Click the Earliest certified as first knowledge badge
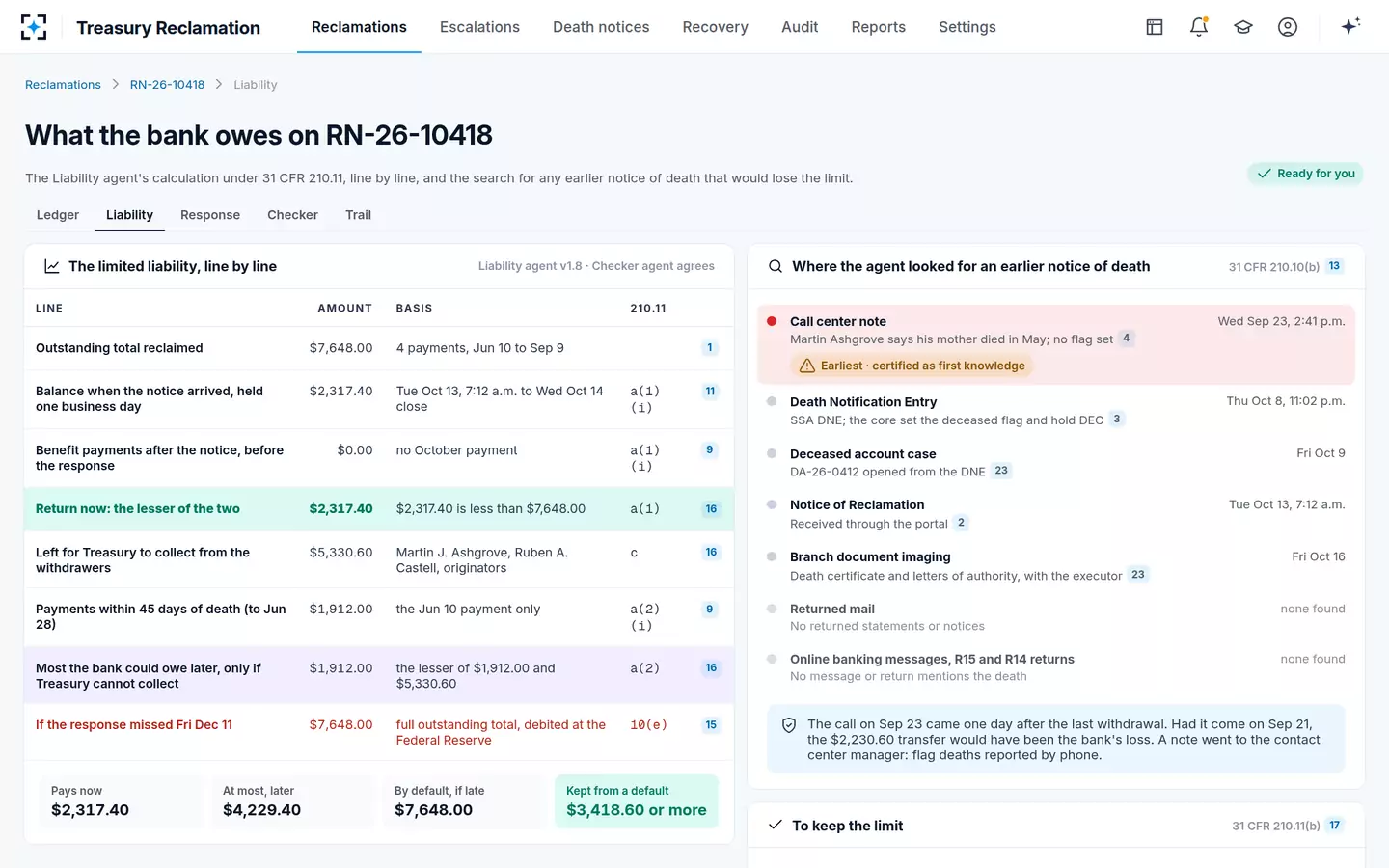 point(912,366)
